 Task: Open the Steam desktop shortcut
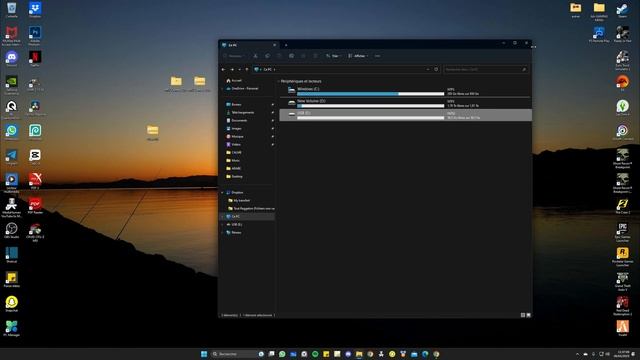coord(622,10)
